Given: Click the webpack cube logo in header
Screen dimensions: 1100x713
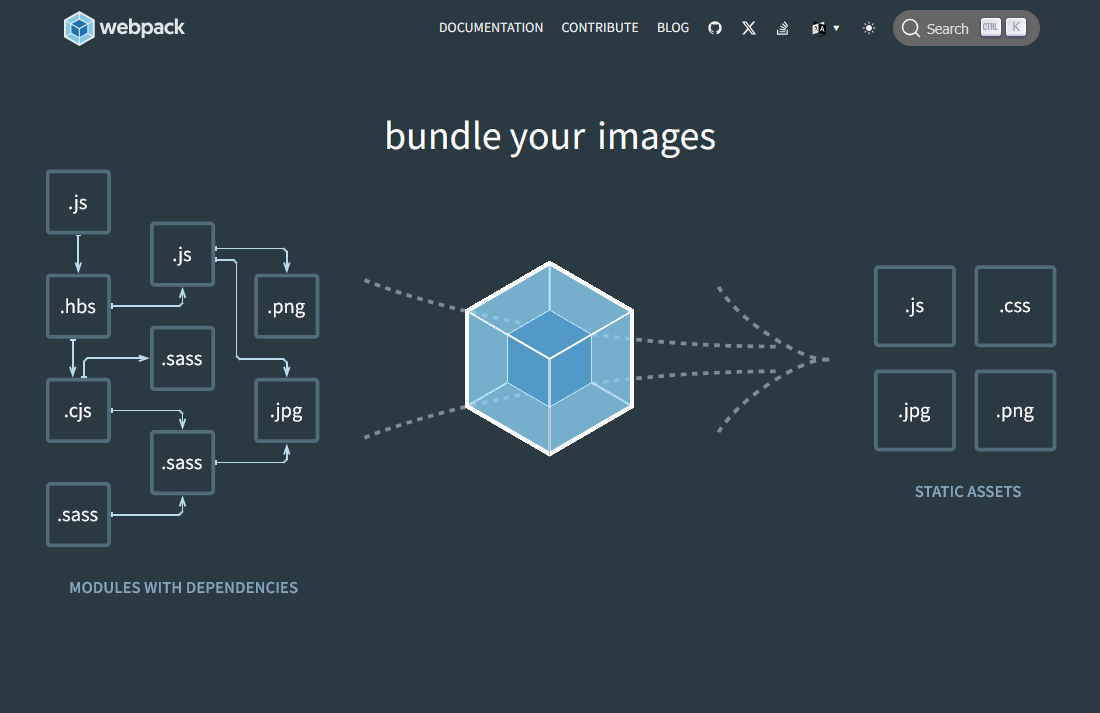Looking at the screenshot, I should [x=79, y=28].
